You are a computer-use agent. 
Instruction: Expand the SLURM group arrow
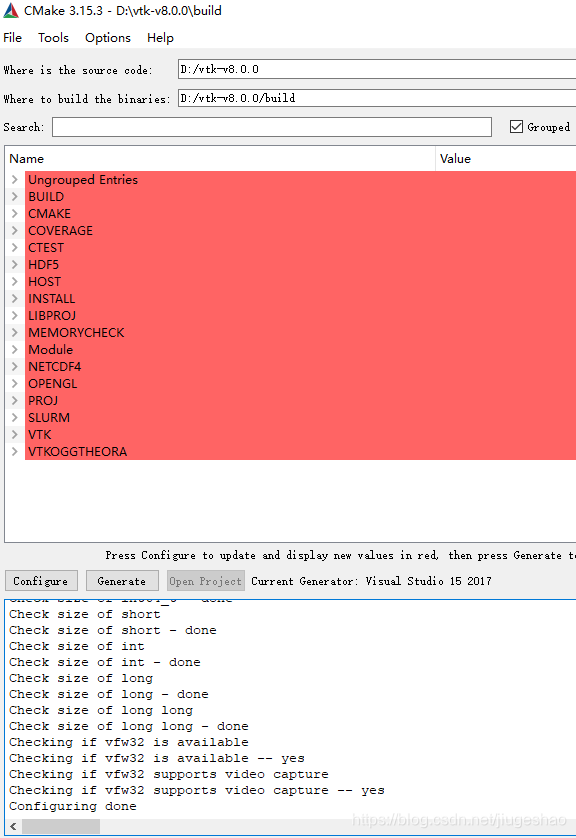[x=15, y=417]
